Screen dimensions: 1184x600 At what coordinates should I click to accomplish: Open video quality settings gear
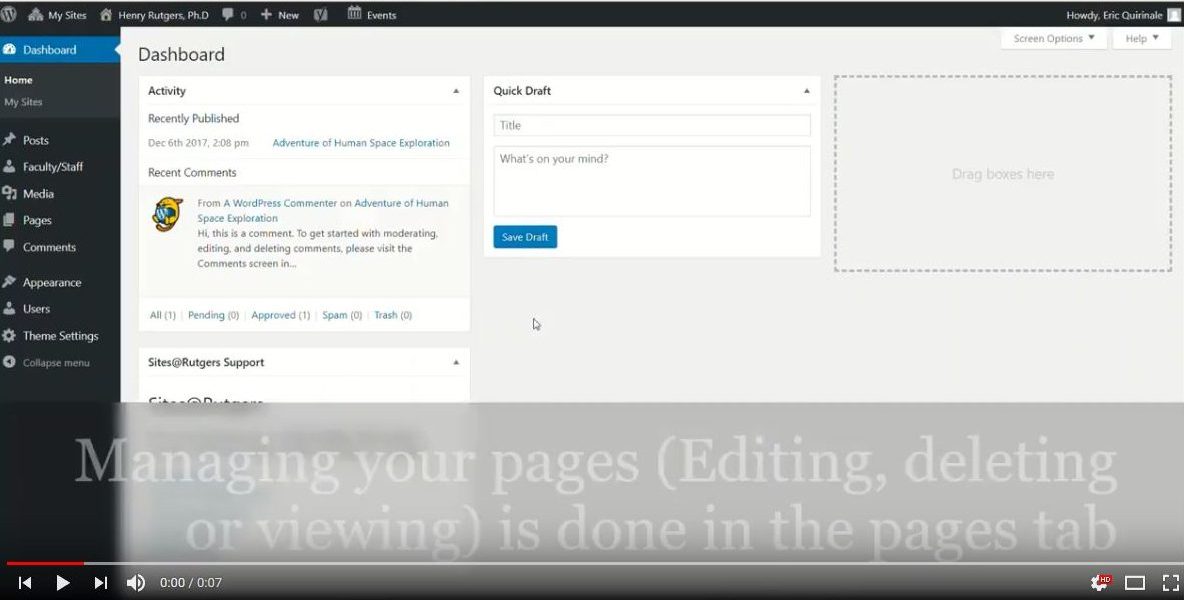coord(1099,582)
